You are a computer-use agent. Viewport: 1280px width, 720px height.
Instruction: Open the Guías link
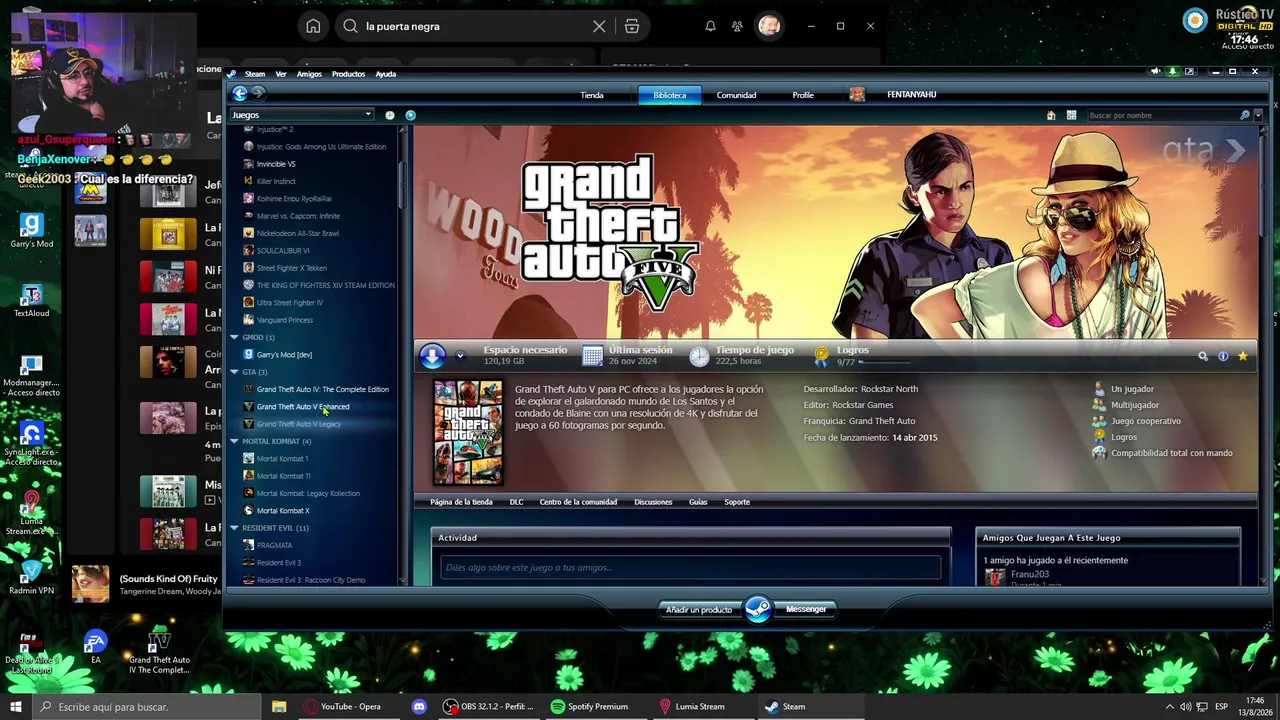point(698,502)
